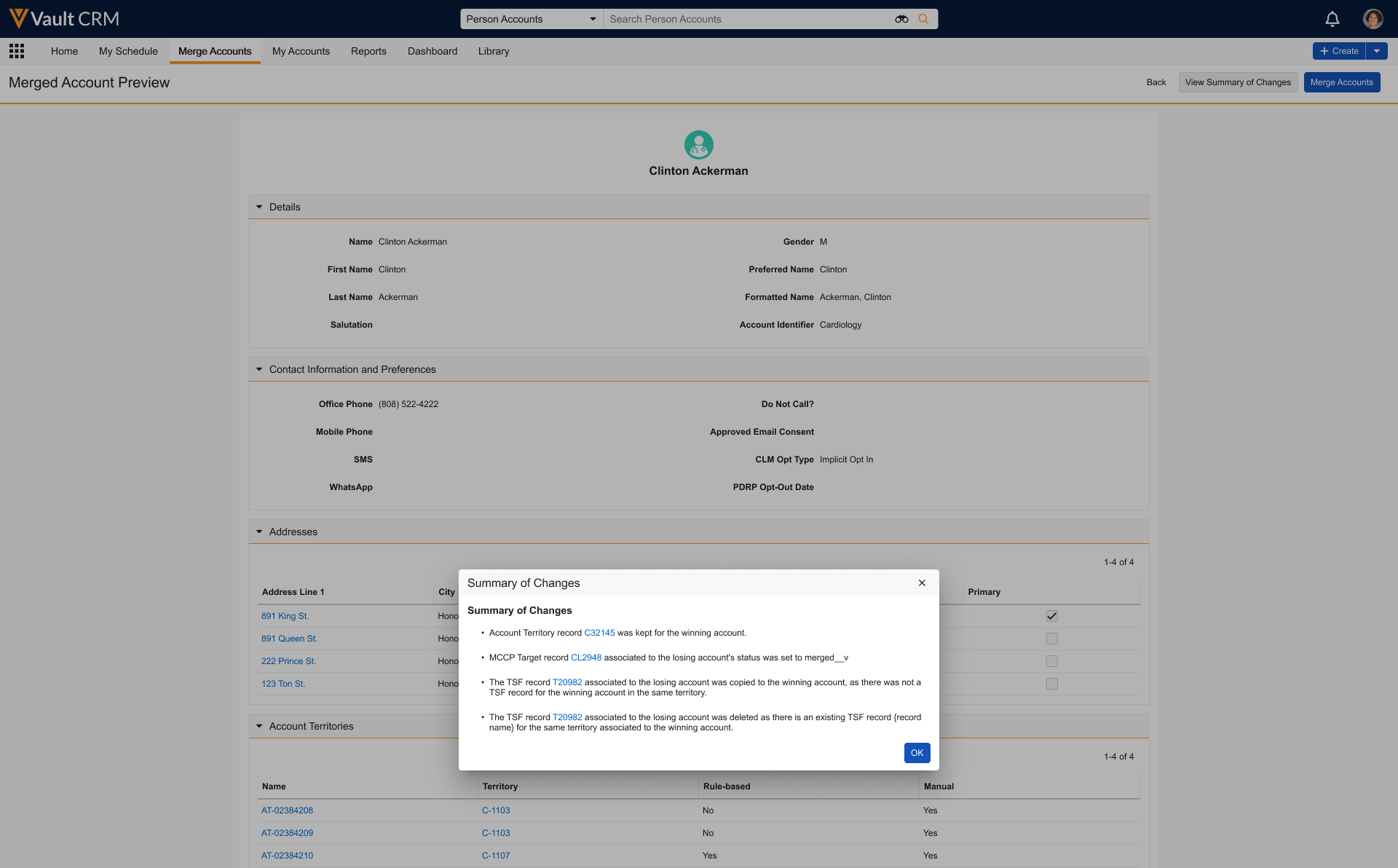The image size is (1398, 868).
Task: Click the Merge Accounts blue button
Action: coord(1341,82)
